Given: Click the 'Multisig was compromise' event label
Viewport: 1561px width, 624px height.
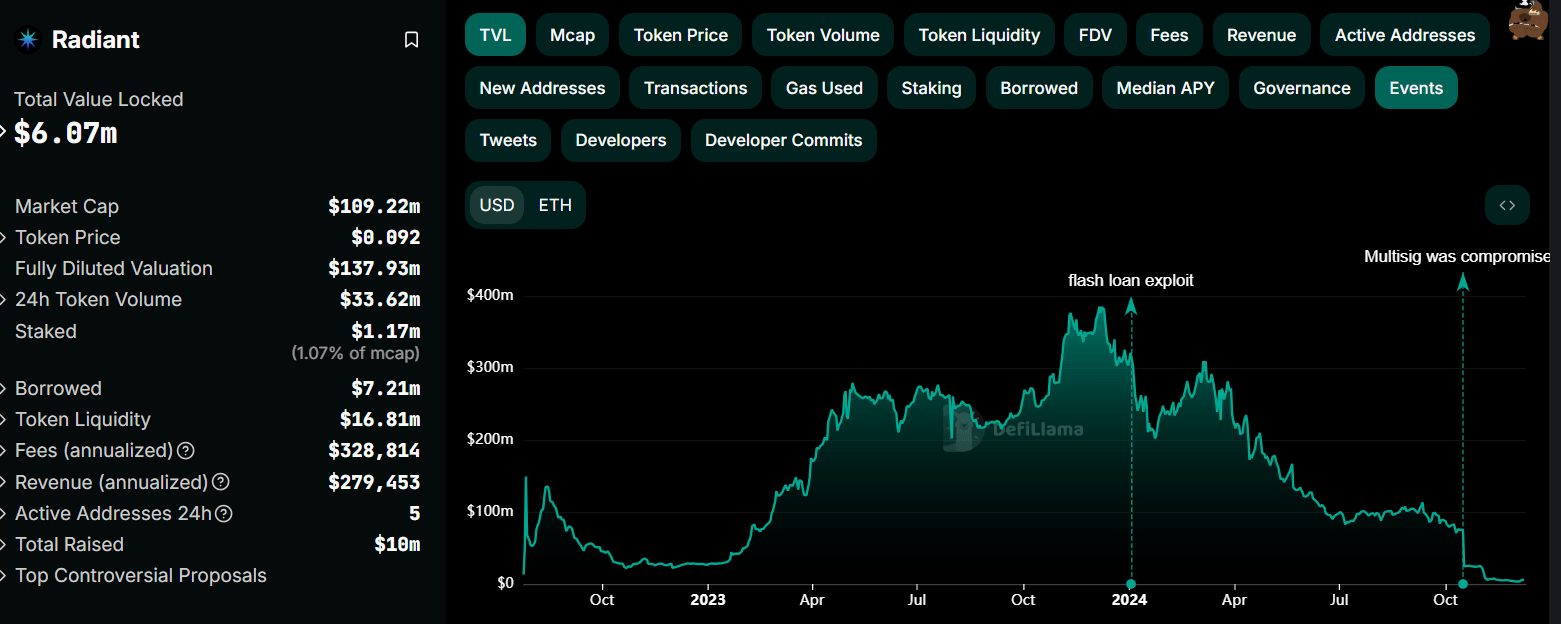Looking at the screenshot, I should coord(1458,257).
